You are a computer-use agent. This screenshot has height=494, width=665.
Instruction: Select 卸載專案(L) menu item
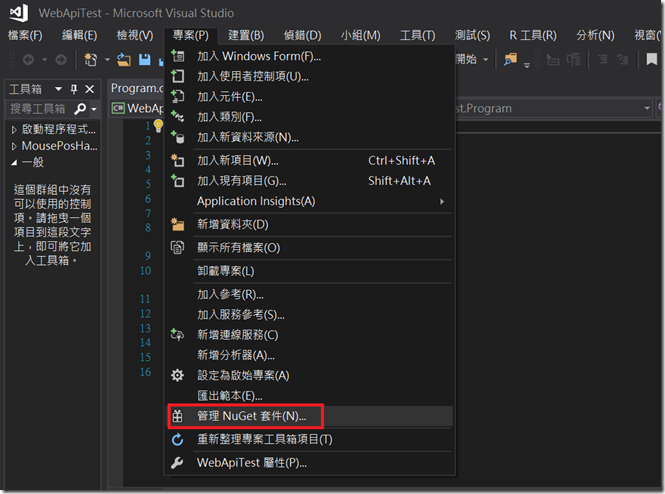[310, 271]
